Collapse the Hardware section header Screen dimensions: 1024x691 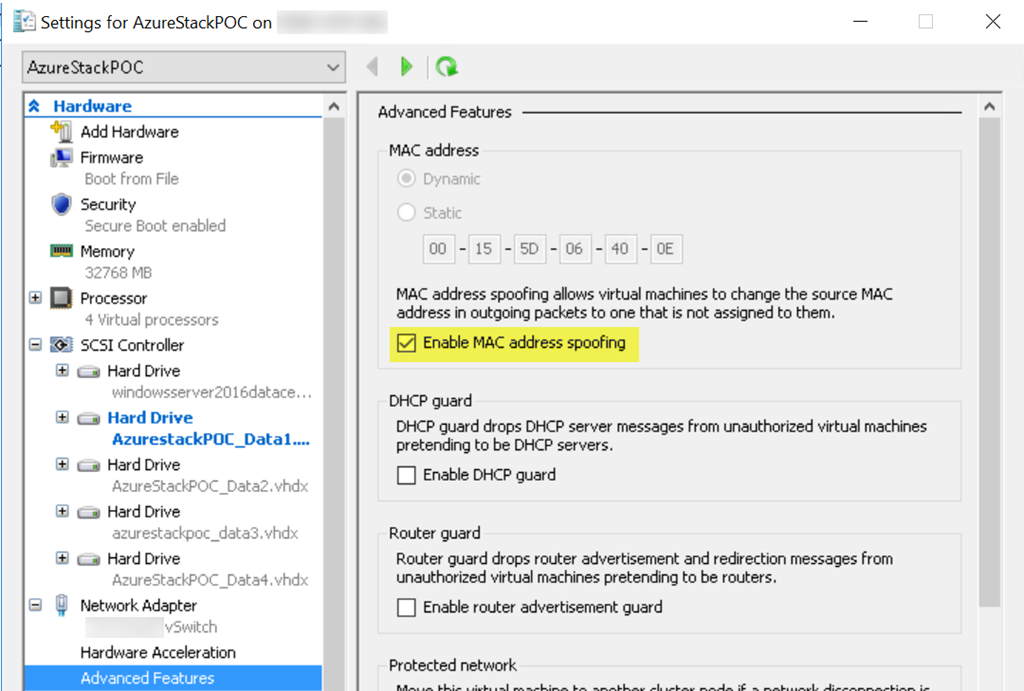click(x=34, y=106)
